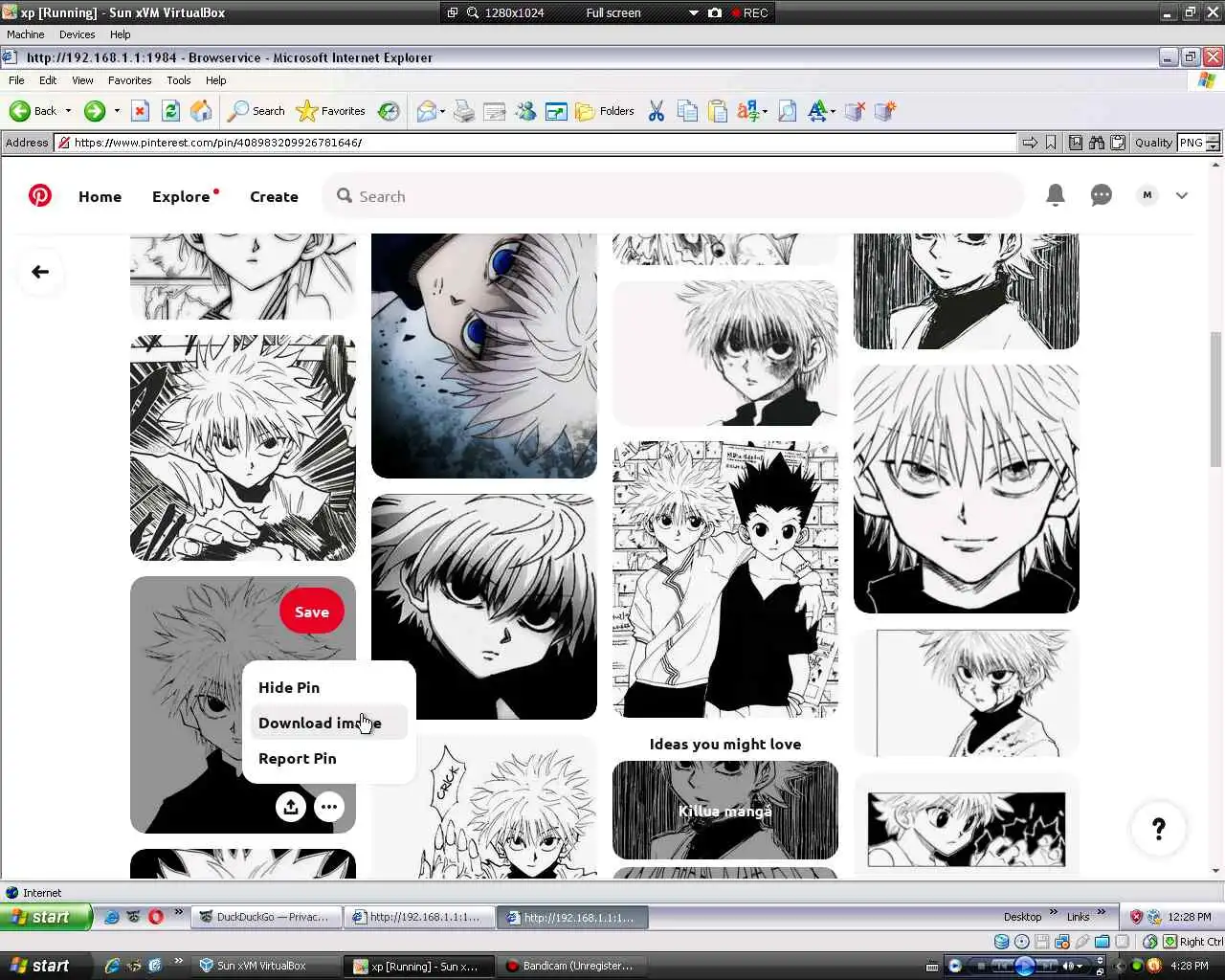The width and height of the screenshot is (1225, 980).
Task: Click the IE Forward button
Action: pyautogui.click(x=94, y=111)
